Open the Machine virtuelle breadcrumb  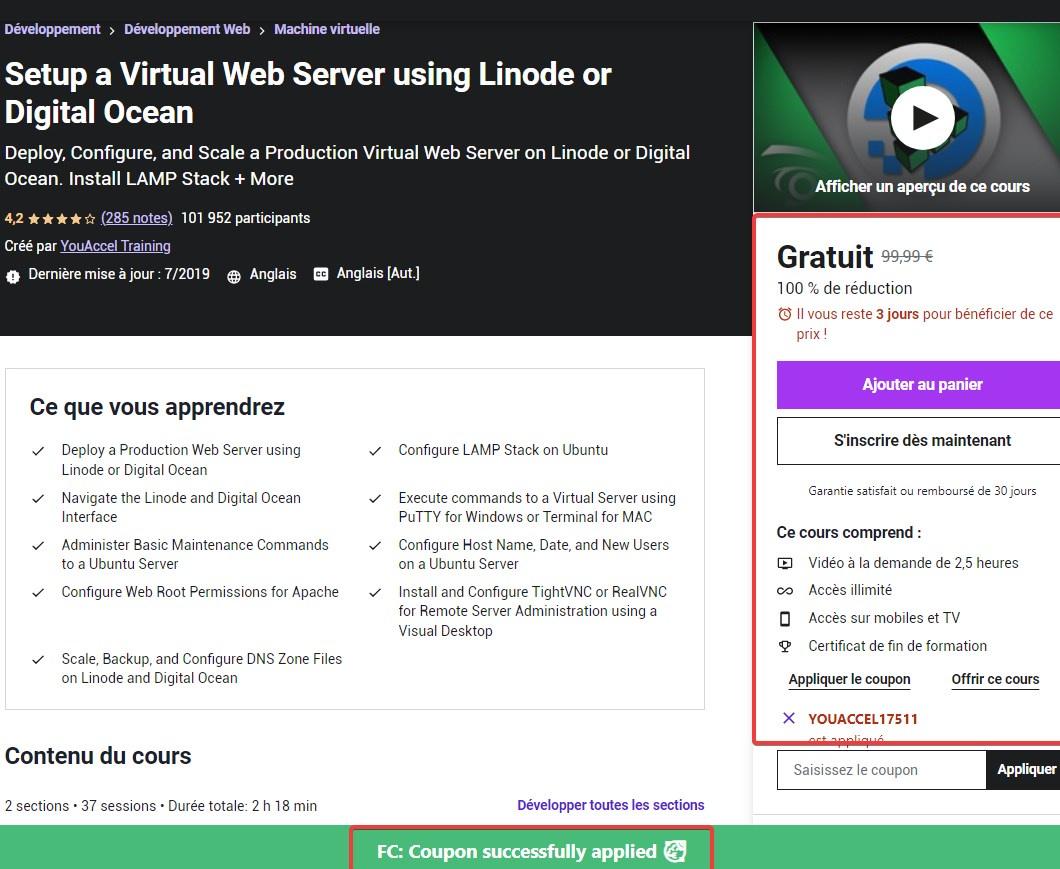tap(327, 29)
